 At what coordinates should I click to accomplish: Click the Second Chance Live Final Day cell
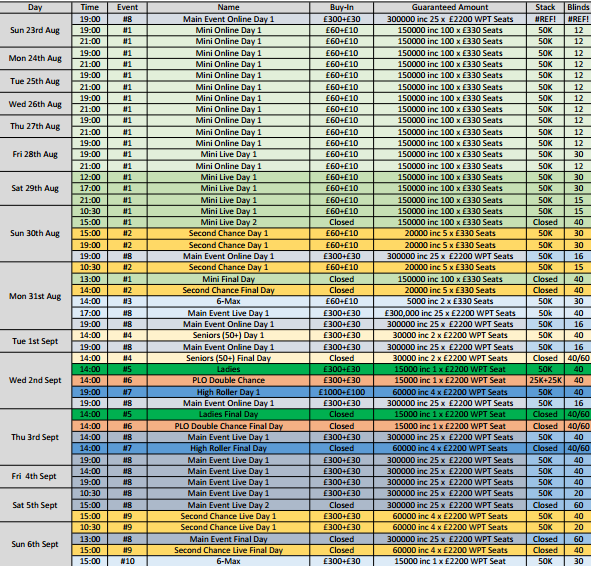[x=228, y=550]
